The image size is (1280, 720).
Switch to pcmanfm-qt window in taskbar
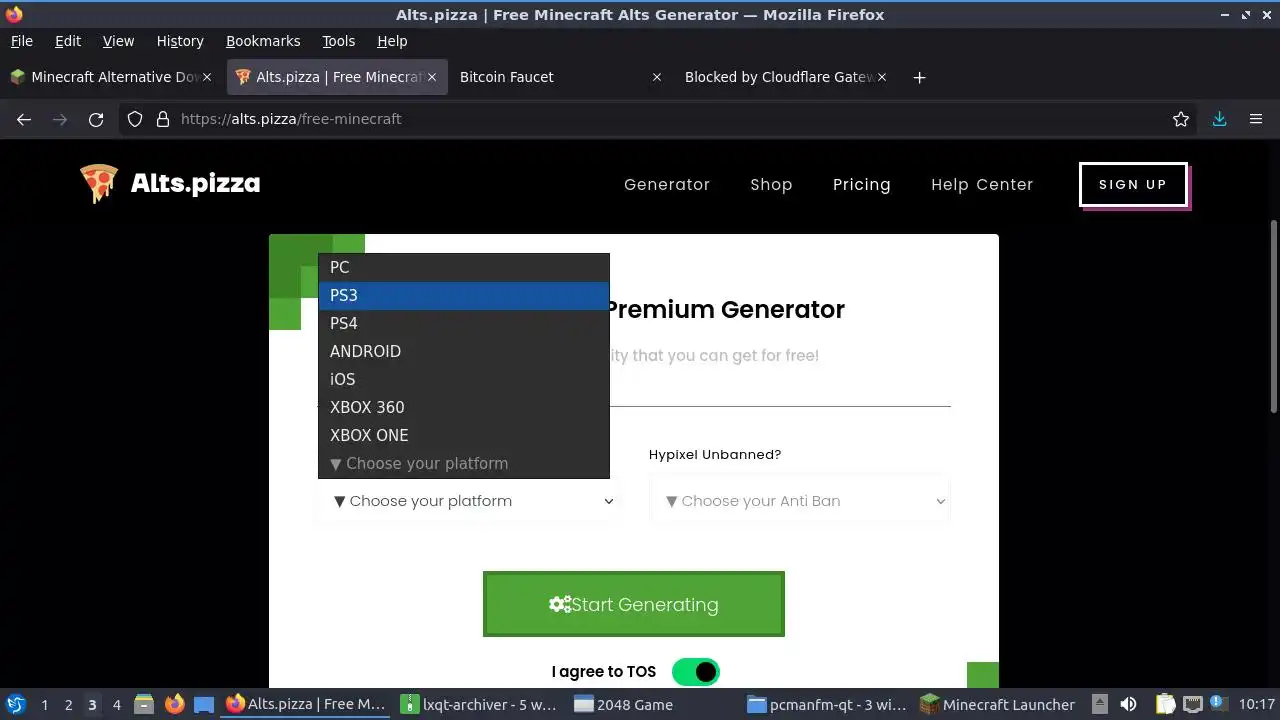point(827,704)
